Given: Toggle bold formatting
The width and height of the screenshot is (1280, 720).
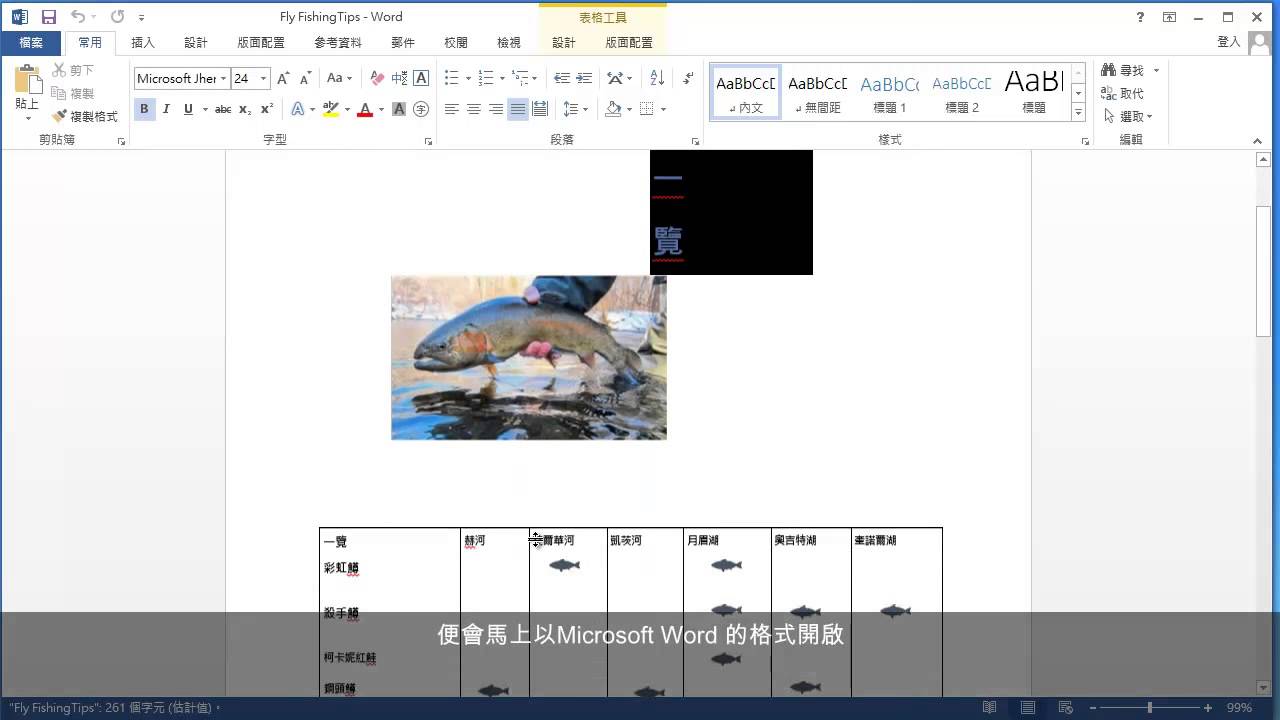Looking at the screenshot, I should tap(144, 109).
